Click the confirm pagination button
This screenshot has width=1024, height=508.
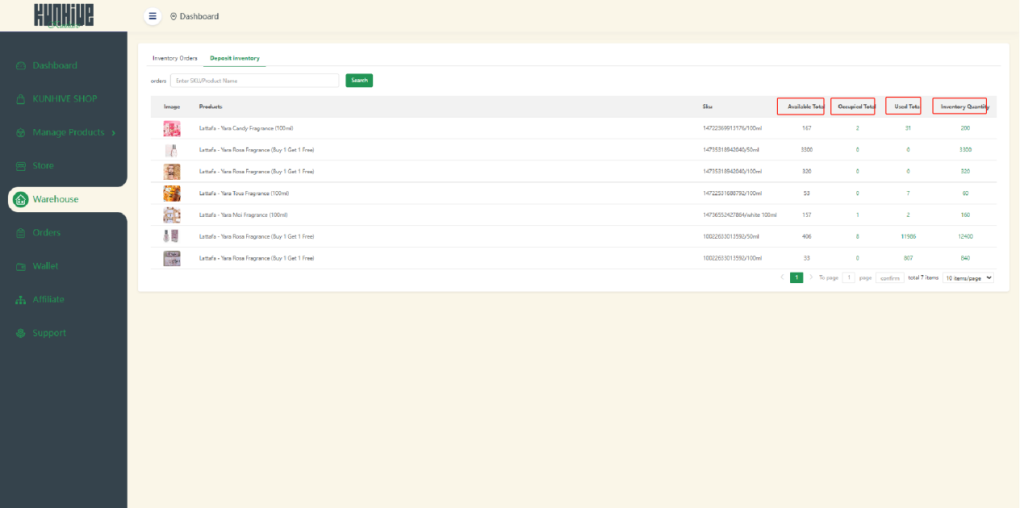[890, 278]
